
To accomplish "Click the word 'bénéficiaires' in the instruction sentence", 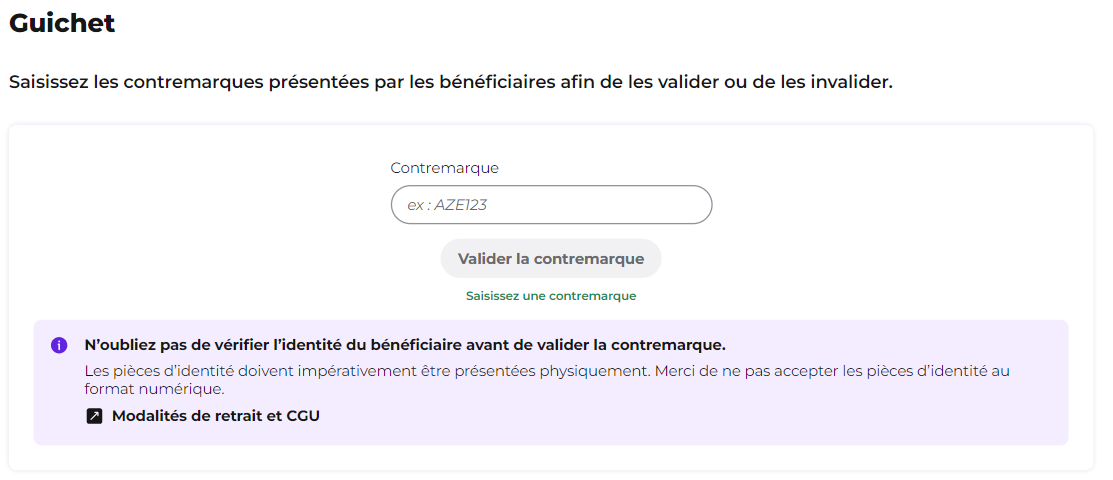I will click(x=497, y=82).
